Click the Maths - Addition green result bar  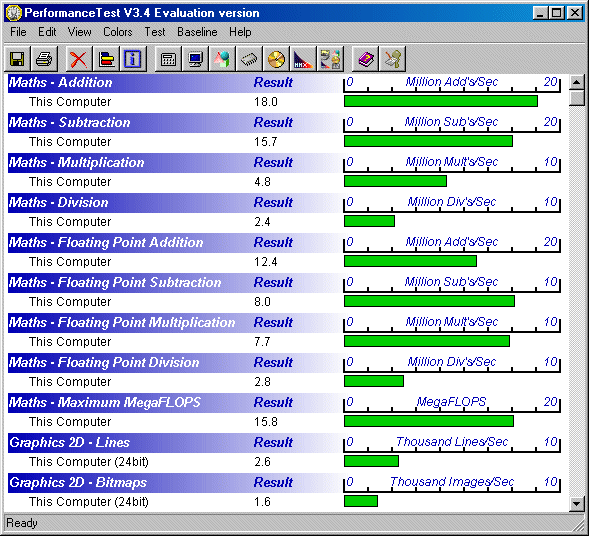click(441, 101)
